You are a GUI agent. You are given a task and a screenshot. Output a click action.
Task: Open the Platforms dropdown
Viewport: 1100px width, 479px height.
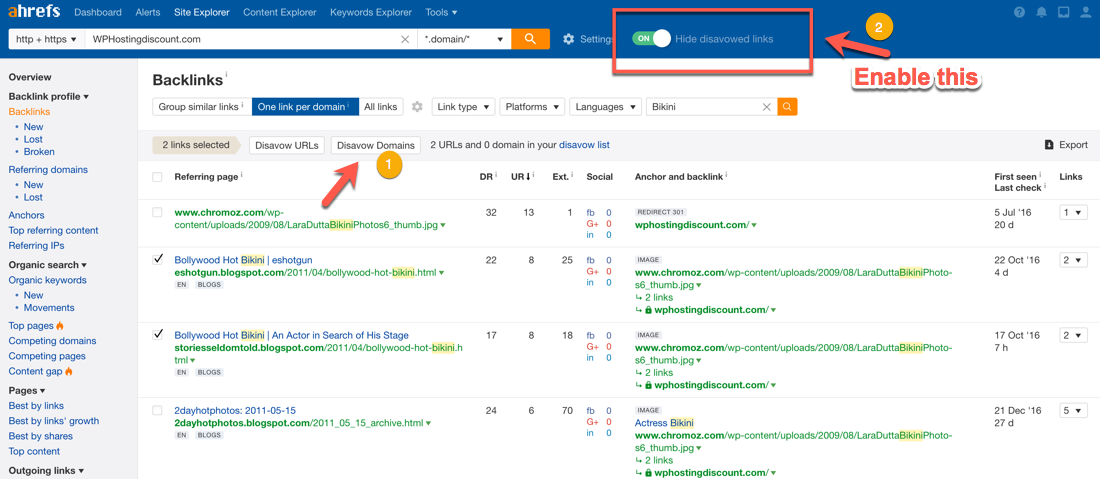tap(532, 107)
